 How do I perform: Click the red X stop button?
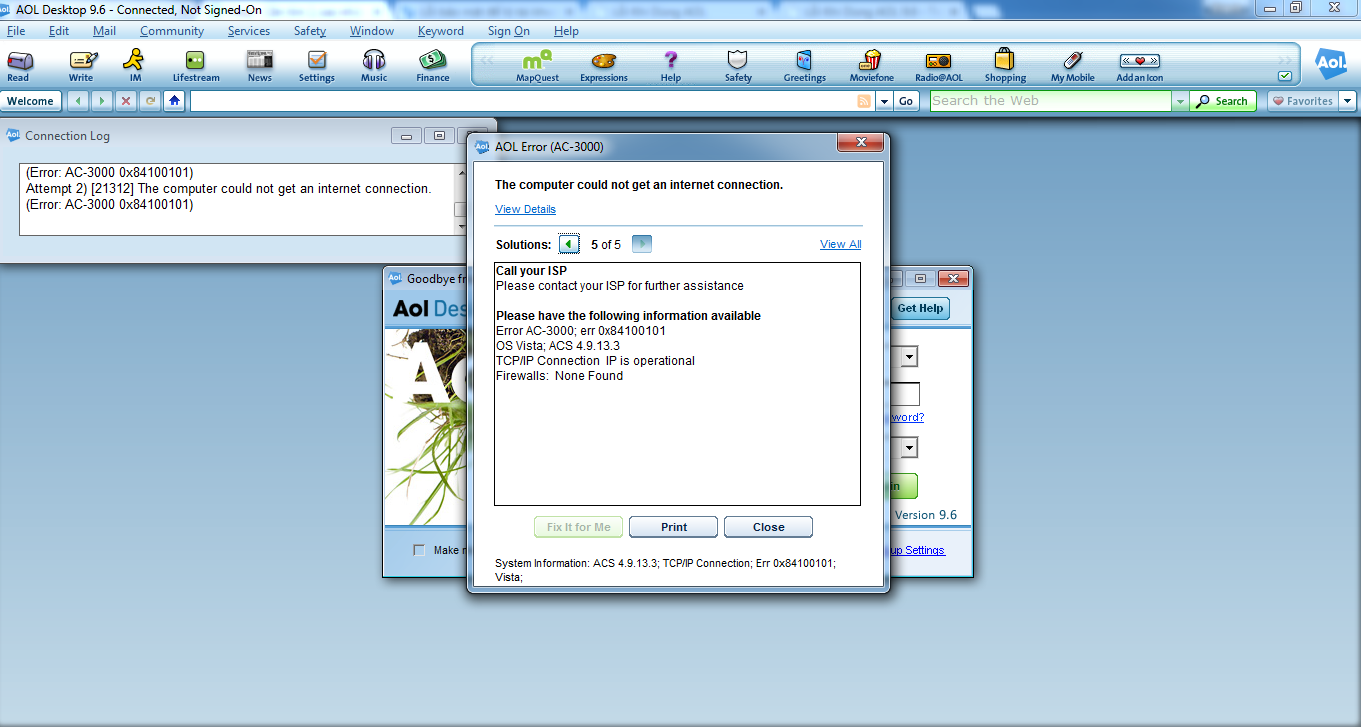[125, 101]
